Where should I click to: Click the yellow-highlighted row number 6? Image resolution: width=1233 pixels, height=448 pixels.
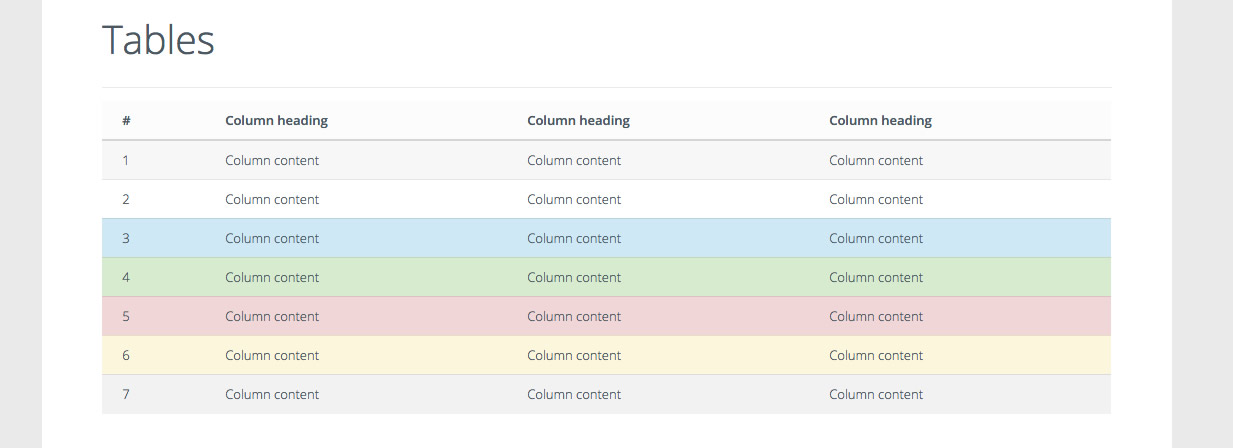tap(606, 355)
